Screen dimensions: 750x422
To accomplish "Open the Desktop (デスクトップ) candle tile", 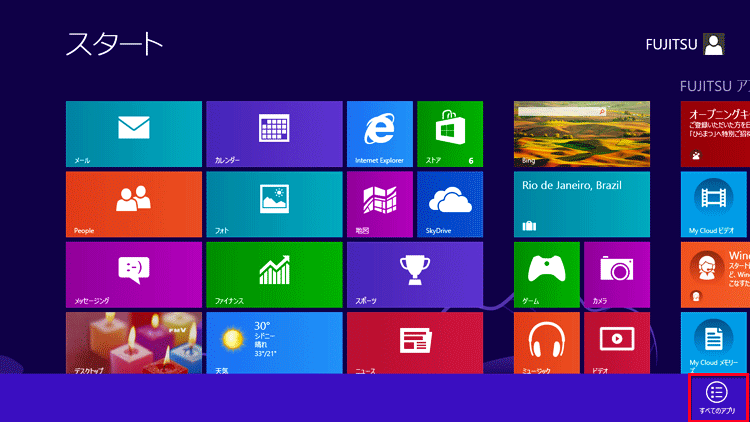I will point(134,343).
